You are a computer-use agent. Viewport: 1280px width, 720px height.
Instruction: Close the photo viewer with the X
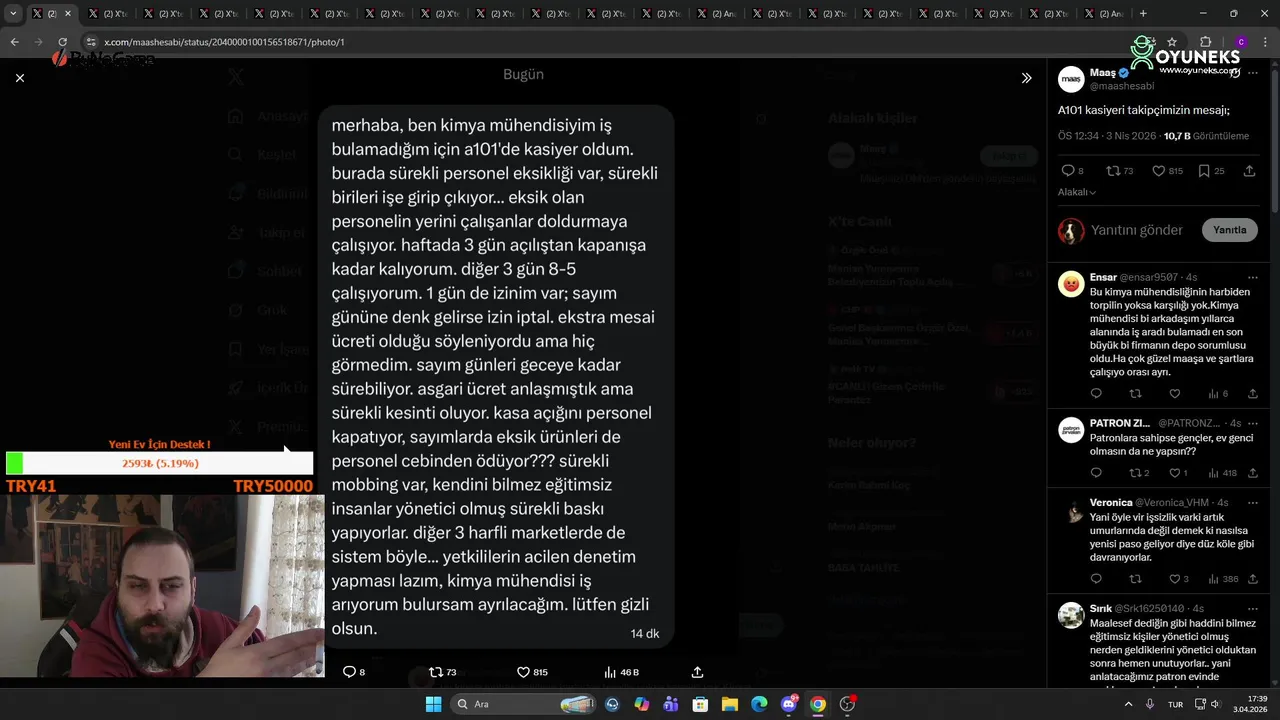[20, 78]
